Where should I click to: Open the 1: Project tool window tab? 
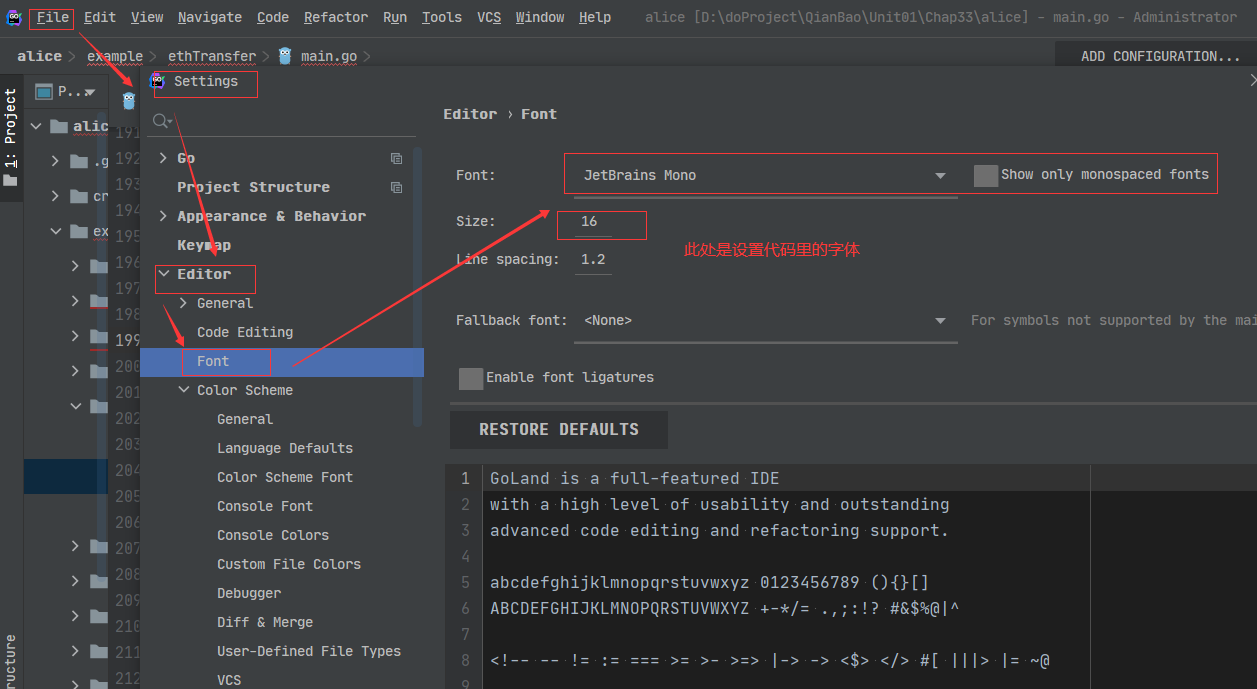point(11,137)
